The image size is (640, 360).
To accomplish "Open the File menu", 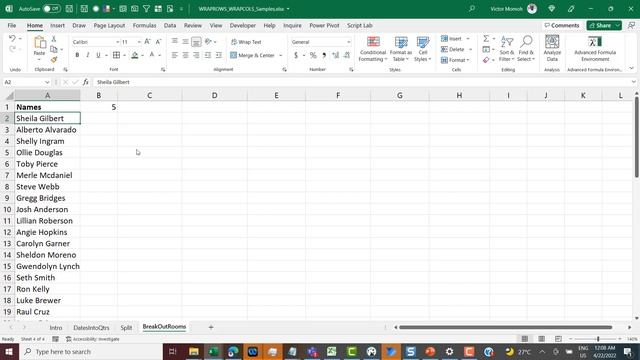I will (12, 25).
